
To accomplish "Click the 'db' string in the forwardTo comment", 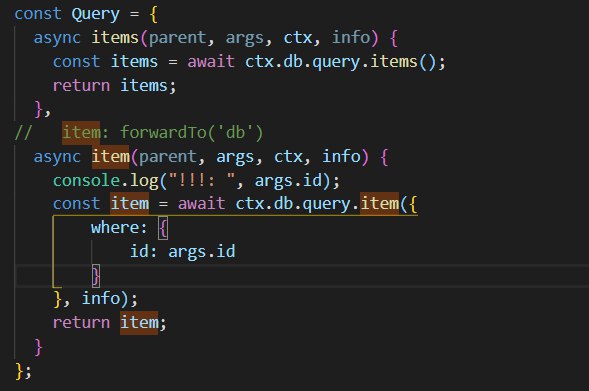I will [235, 132].
